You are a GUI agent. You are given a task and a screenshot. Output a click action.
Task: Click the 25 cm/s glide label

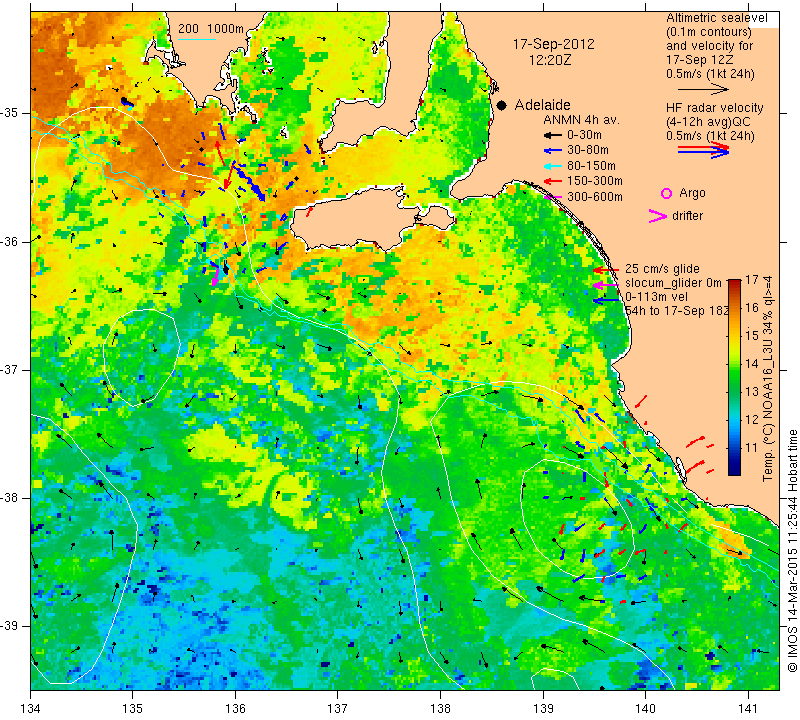(x=662, y=269)
